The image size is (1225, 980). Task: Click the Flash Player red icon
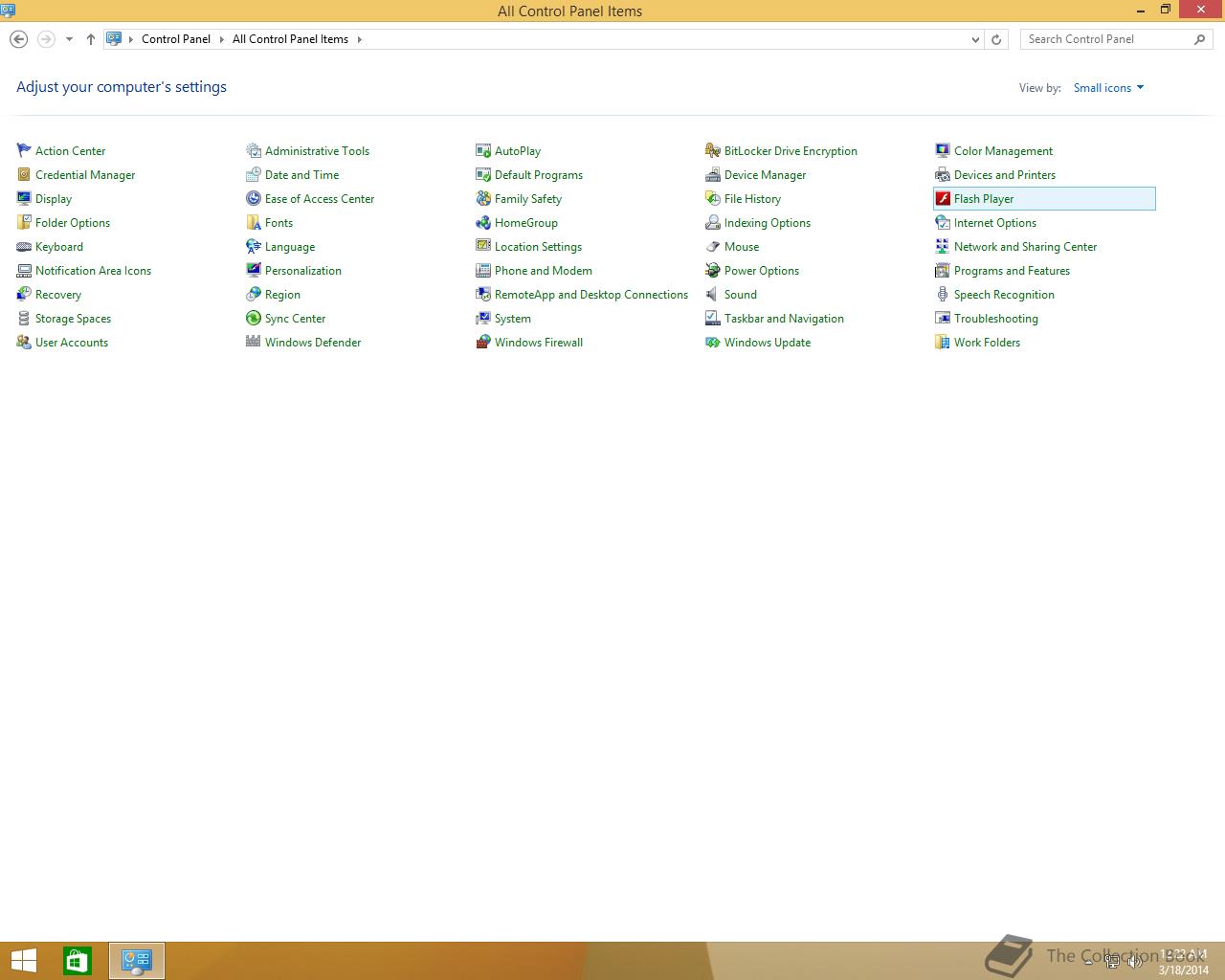pos(943,198)
